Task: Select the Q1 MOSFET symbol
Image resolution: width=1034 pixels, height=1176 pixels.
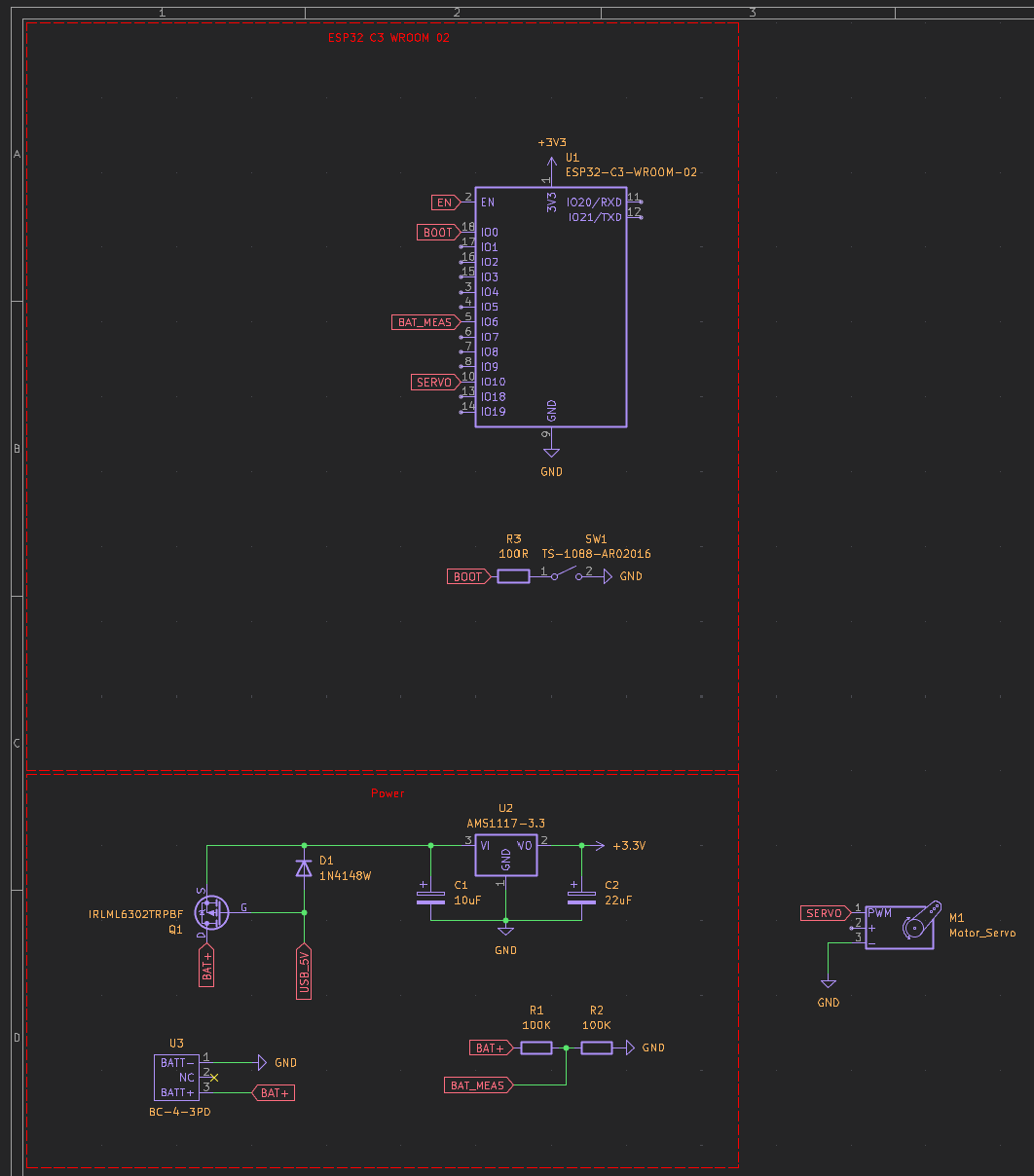Action: point(209,912)
